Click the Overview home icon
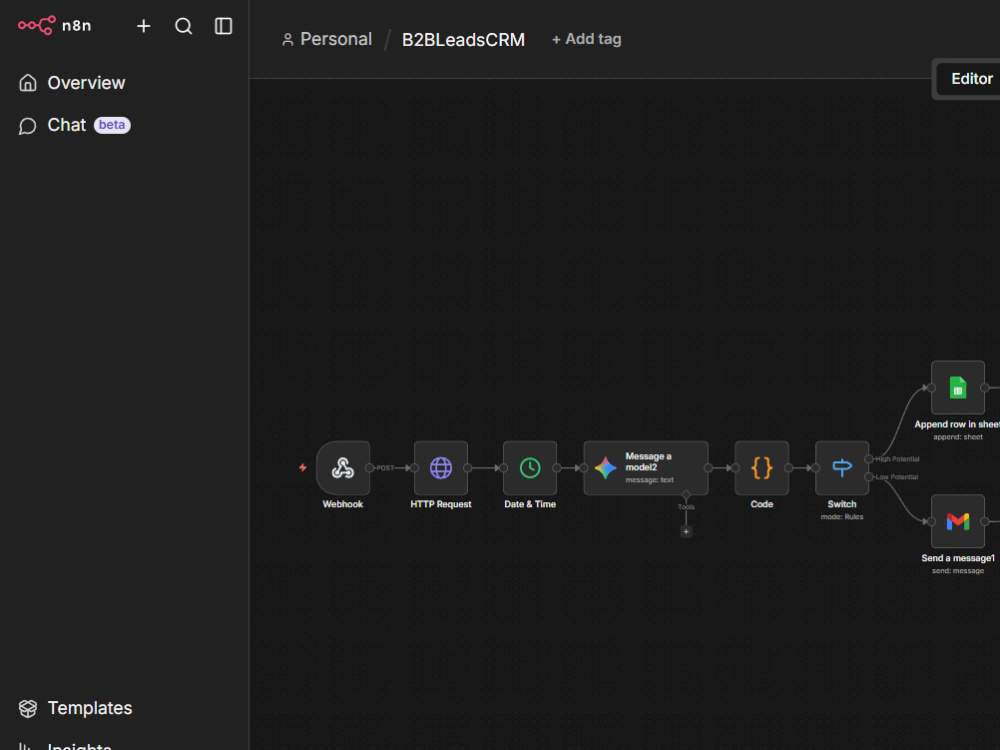The image size is (1000, 750). point(27,83)
